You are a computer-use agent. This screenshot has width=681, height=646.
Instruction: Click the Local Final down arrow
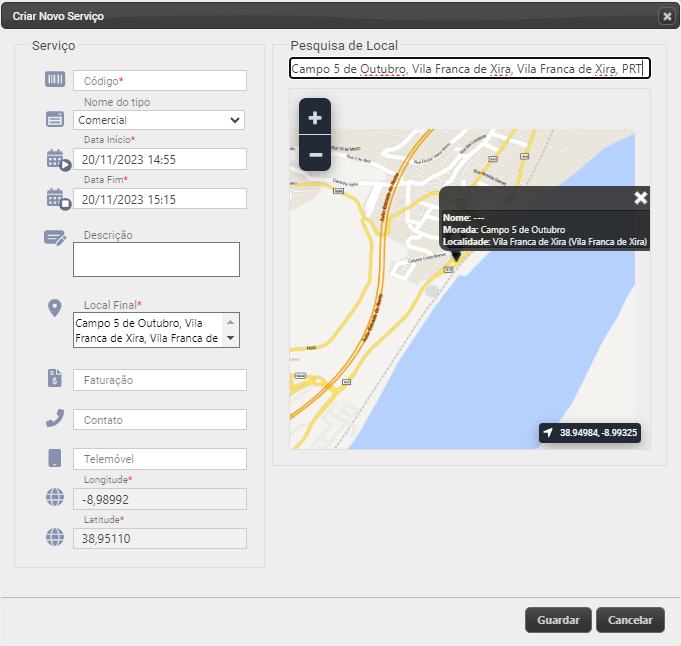(x=231, y=338)
